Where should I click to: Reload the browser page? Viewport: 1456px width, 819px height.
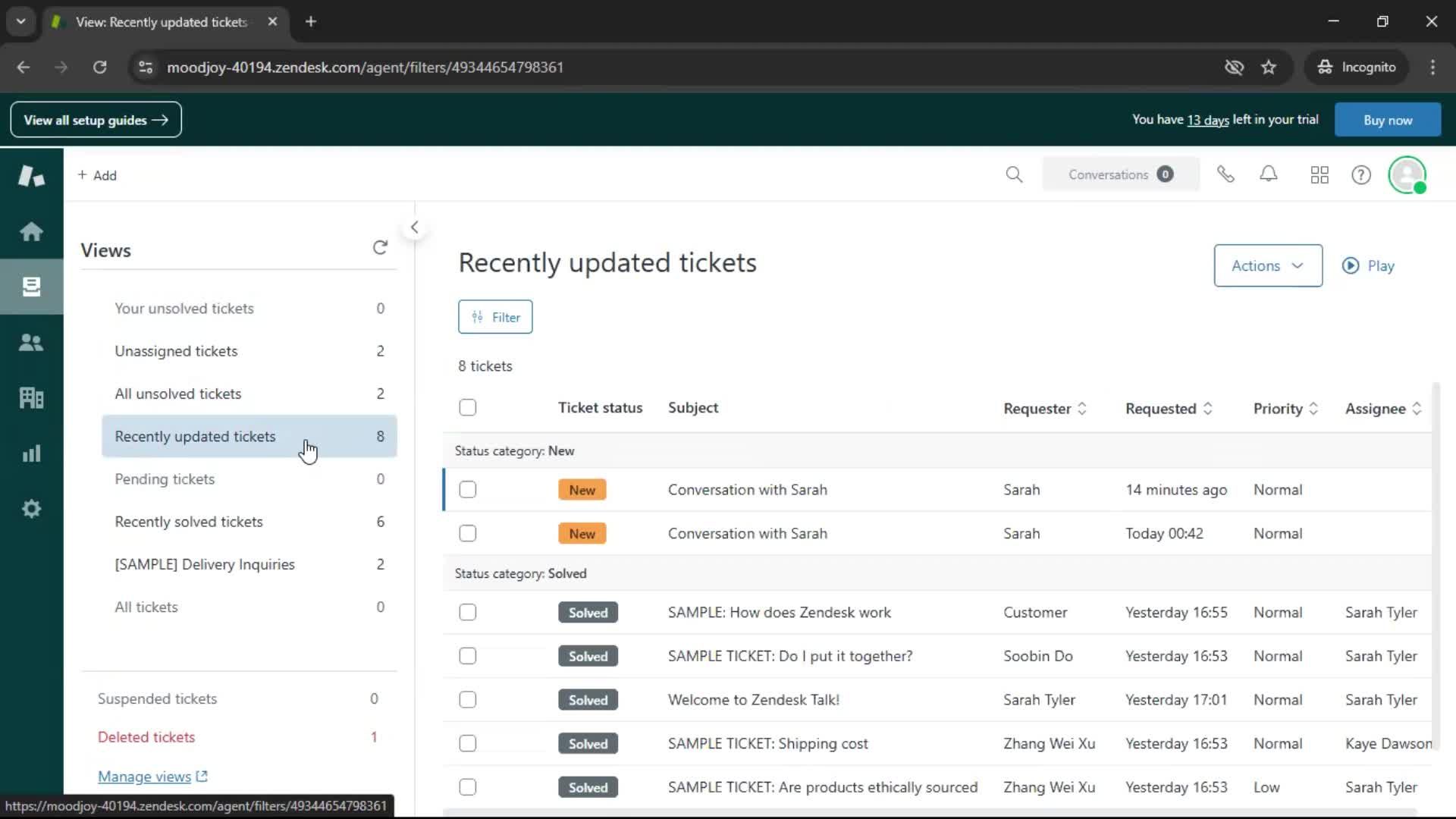[99, 67]
